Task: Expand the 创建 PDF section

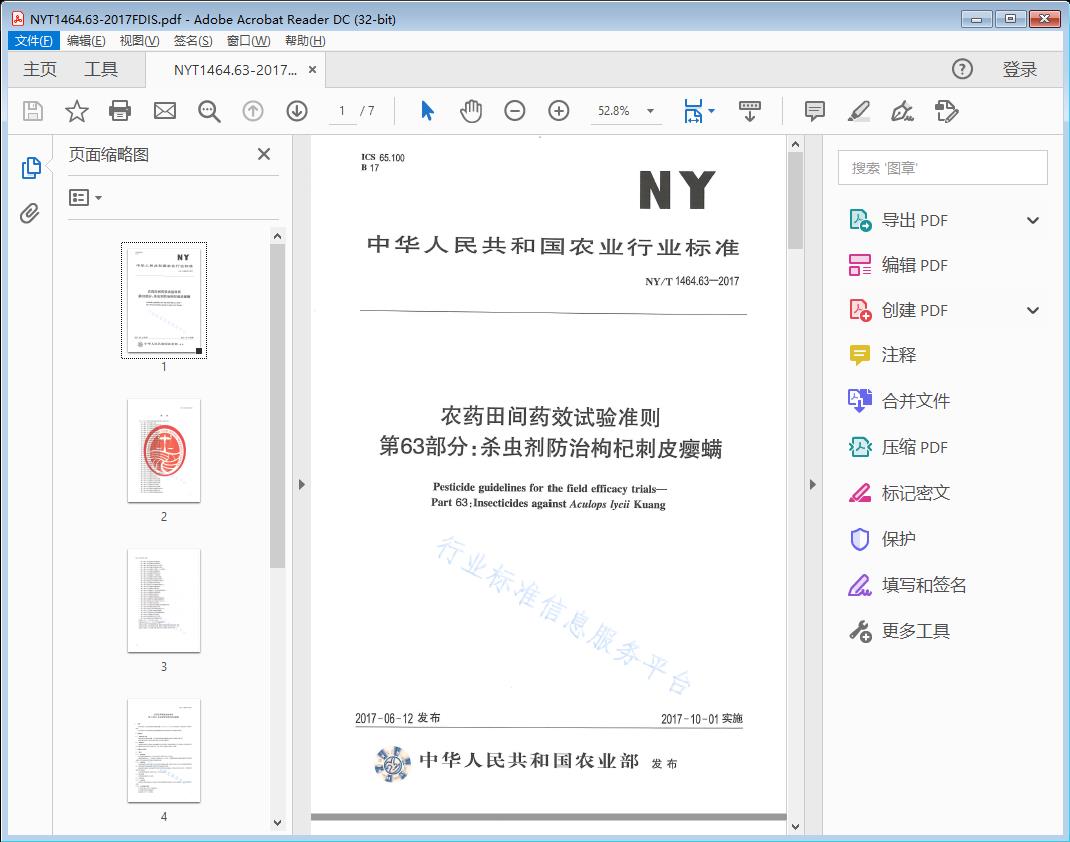Action: pyautogui.click(x=1033, y=311)
